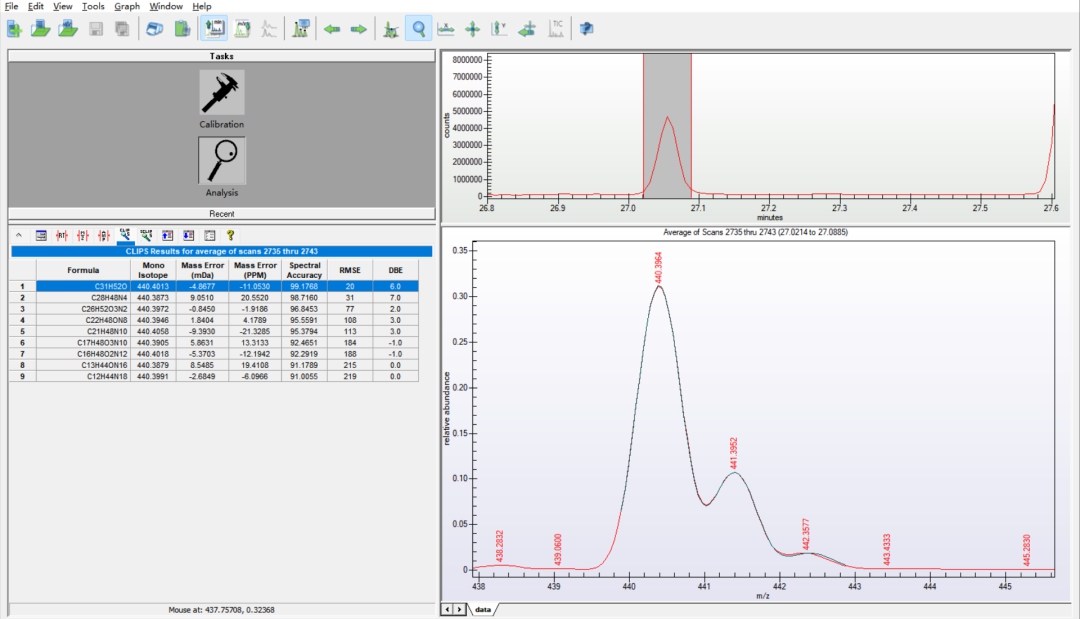Click the TIC chromatogram icon
The width and height of the screenshot is (1080, 619).
(x=556, y=29)
